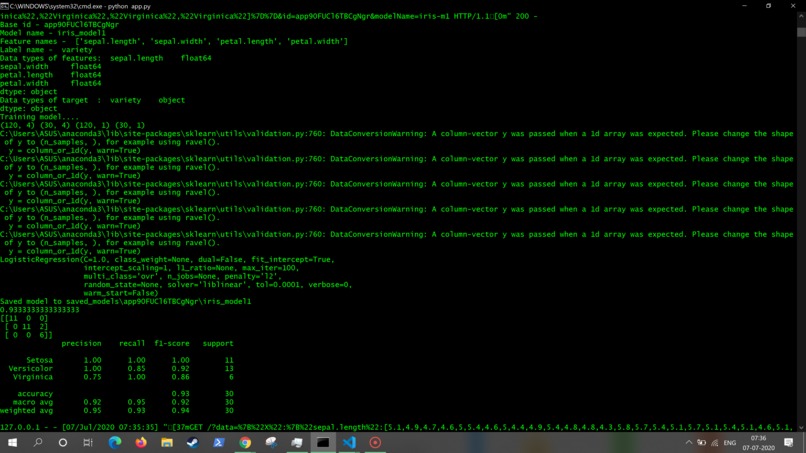Click 'Model name - iris_model1' line

coord(52,32)
